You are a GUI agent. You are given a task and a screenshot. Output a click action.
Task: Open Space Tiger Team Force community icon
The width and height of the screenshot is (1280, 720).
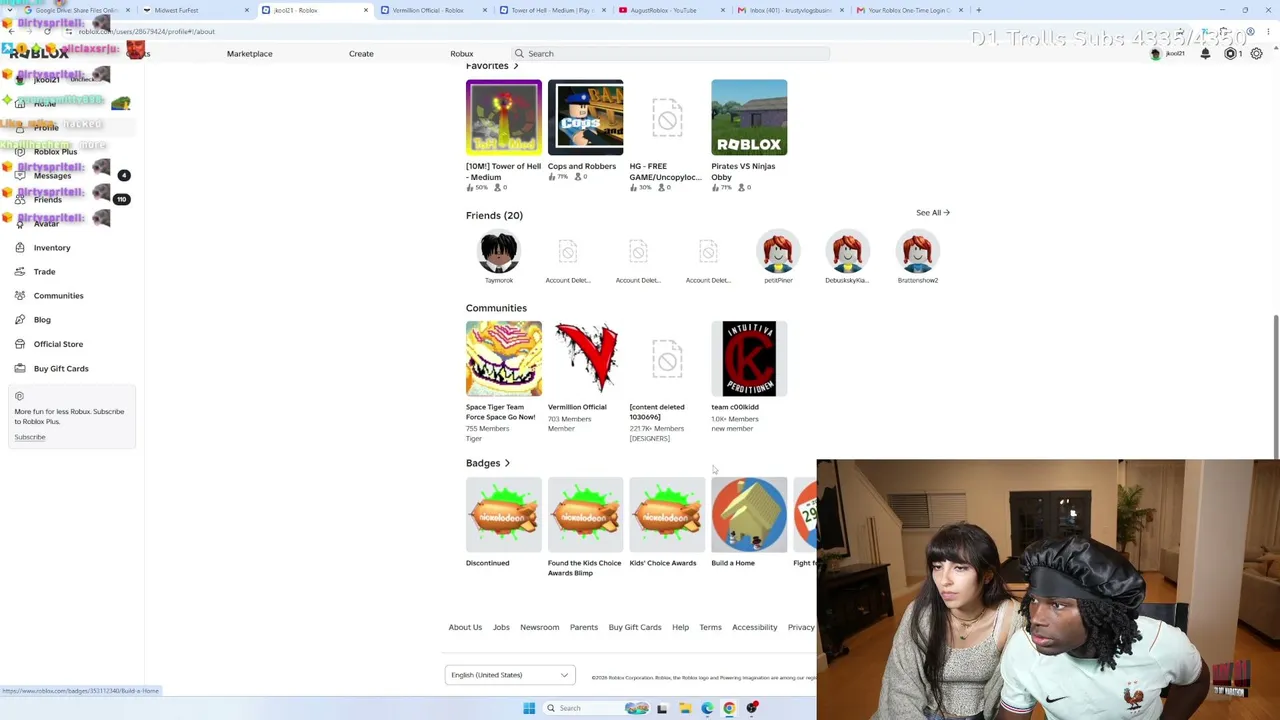(x=504, y=359)
